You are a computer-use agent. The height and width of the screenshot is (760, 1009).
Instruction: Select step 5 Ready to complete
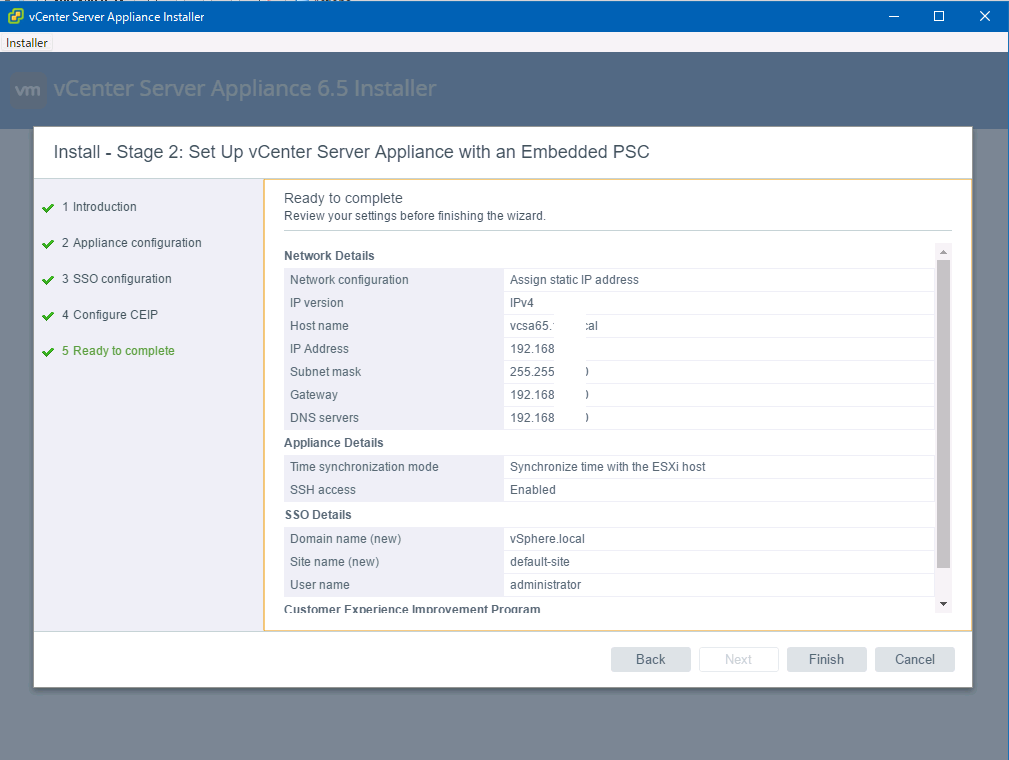coord(118,351)
